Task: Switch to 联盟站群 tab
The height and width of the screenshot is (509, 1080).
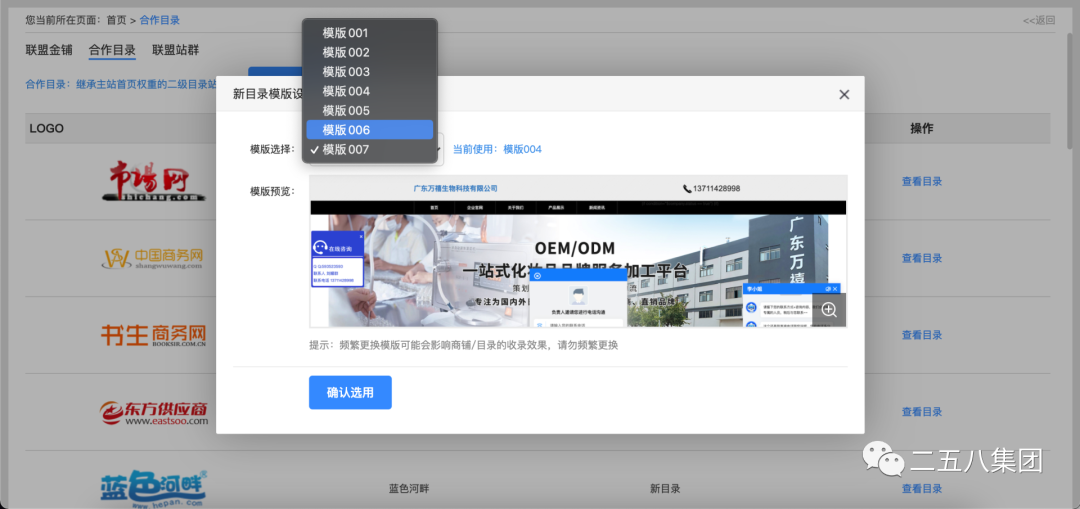Action: 176,50
